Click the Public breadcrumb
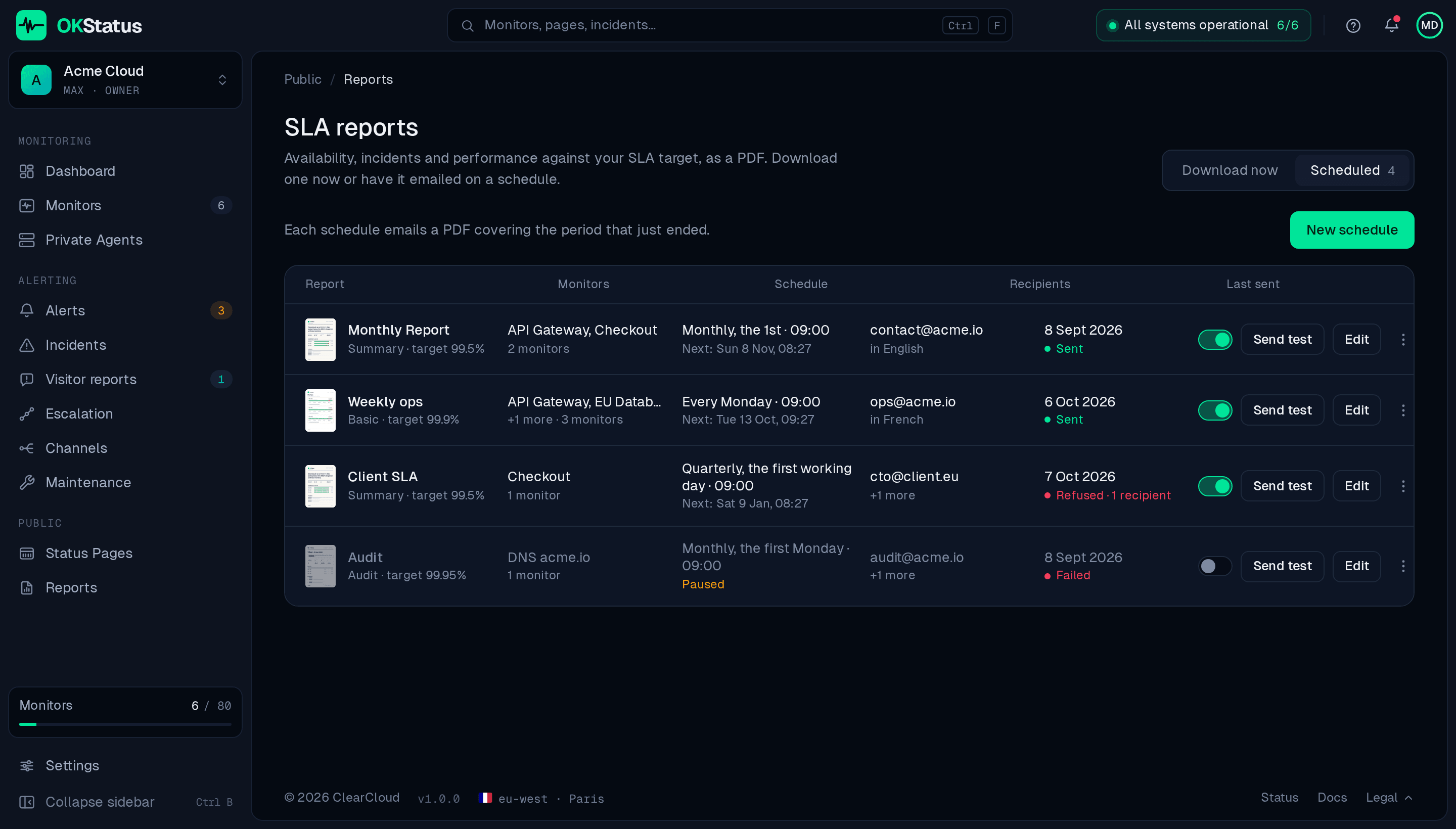This screenshot has width=1456, height=829. coord(302,79)
